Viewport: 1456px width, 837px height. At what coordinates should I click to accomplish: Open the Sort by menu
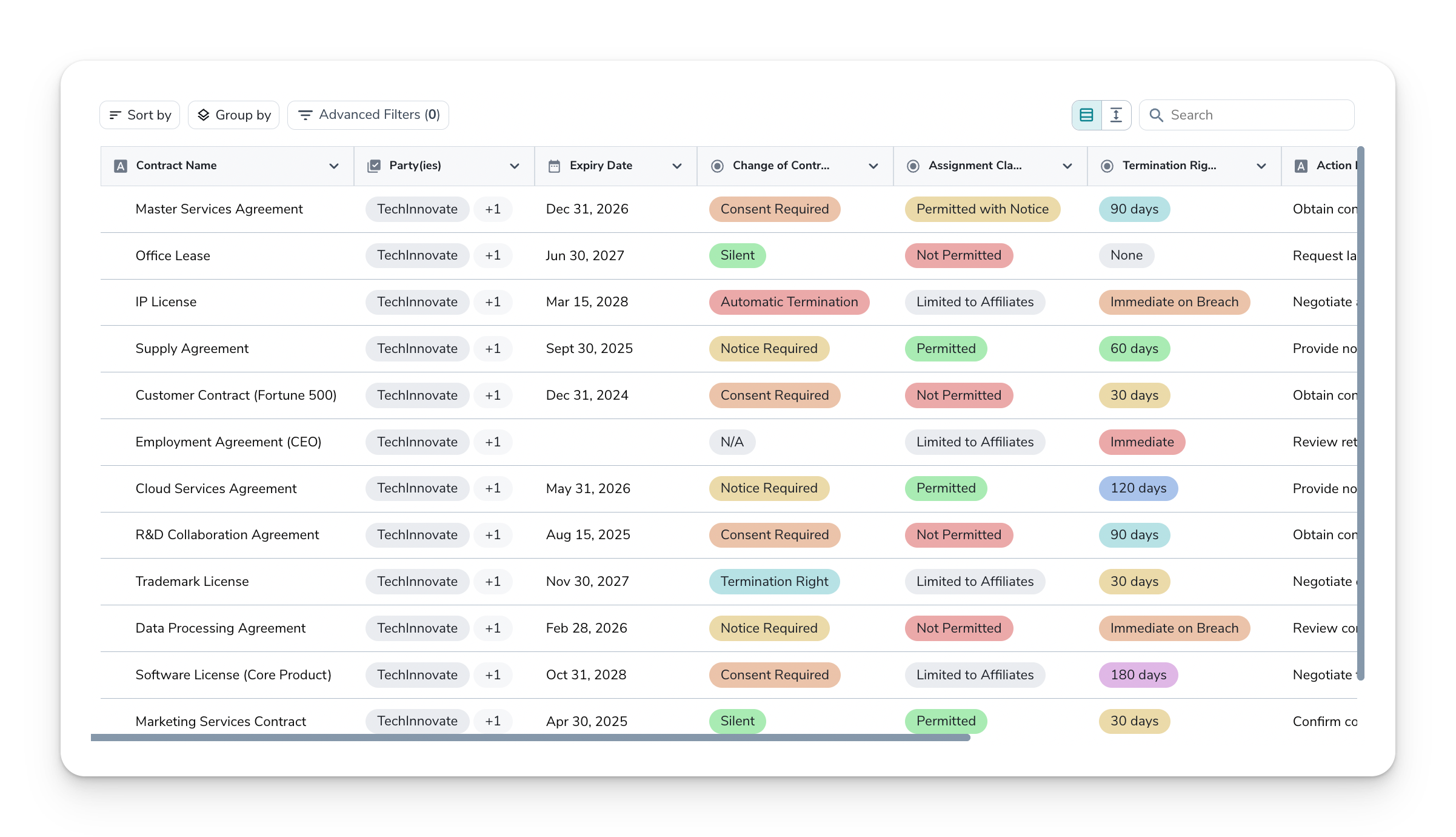[140, 115]
